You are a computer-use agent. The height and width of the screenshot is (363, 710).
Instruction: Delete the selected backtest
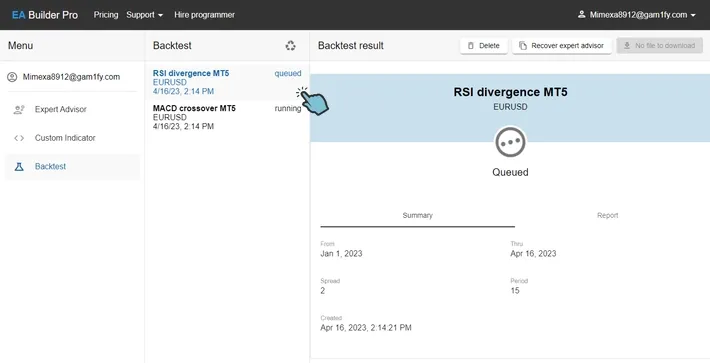[x=484, y=46]
